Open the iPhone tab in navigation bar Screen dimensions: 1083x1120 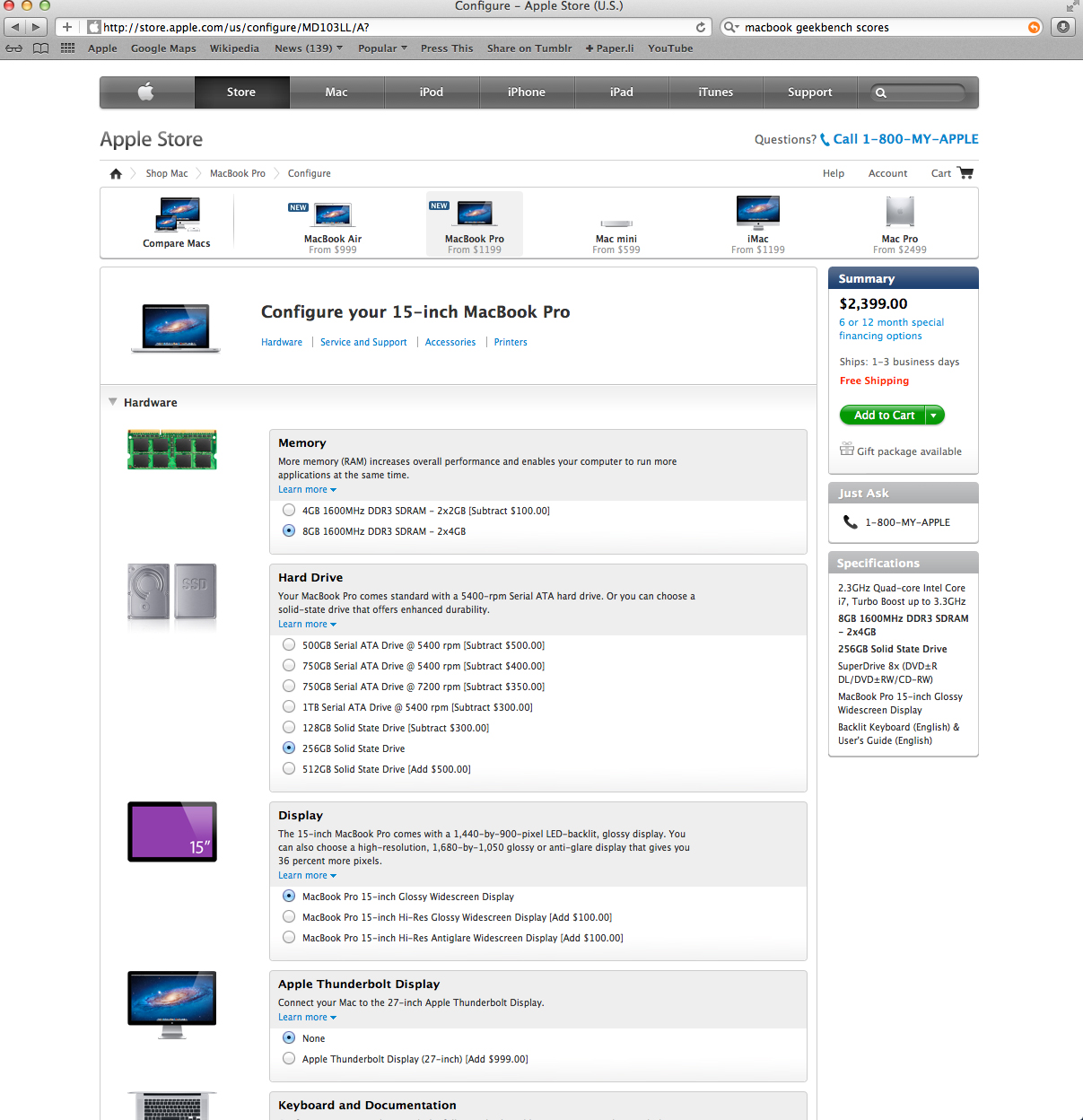click(x=527, y=92)
